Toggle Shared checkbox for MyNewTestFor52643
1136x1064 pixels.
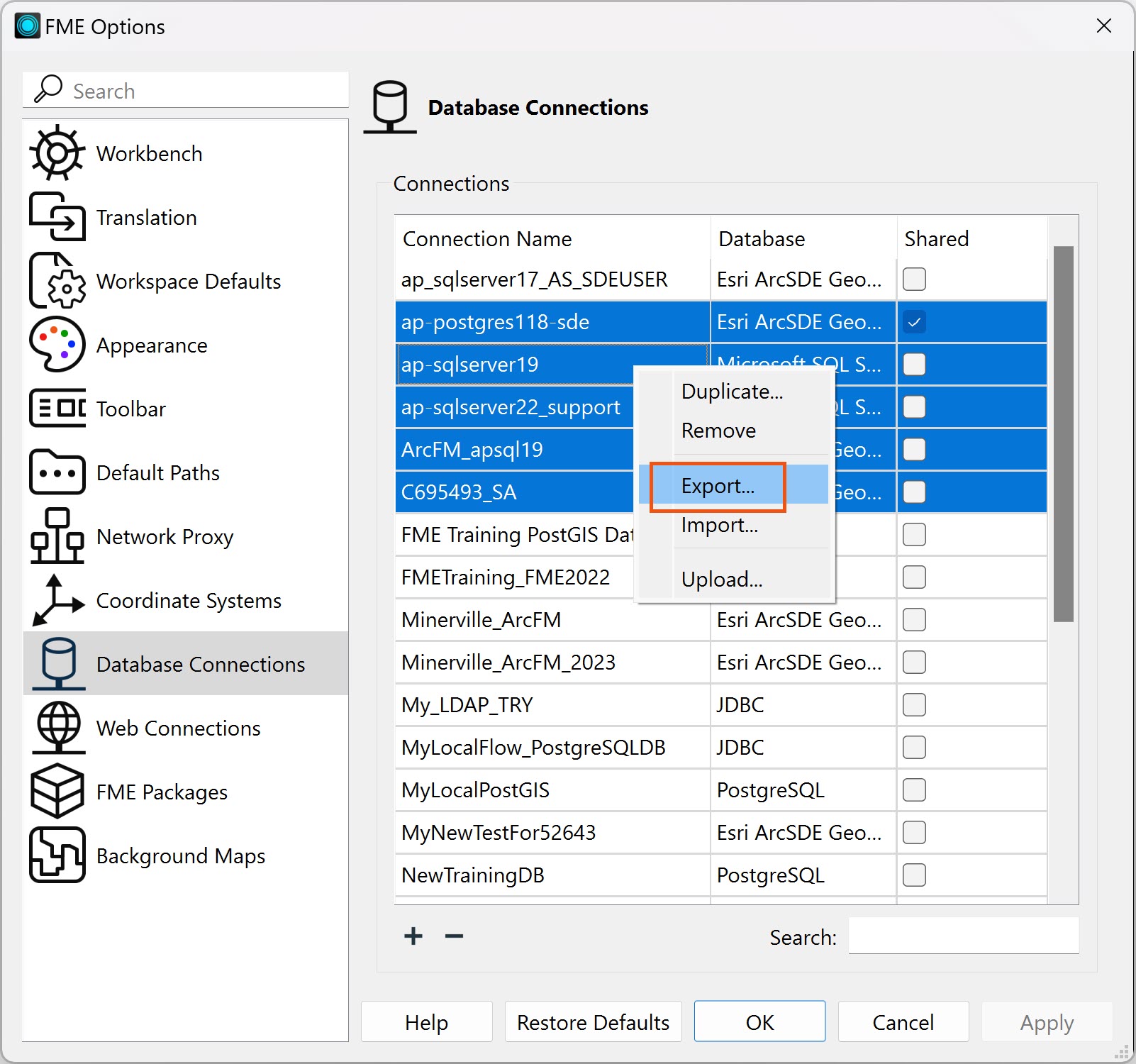[914, 833]
